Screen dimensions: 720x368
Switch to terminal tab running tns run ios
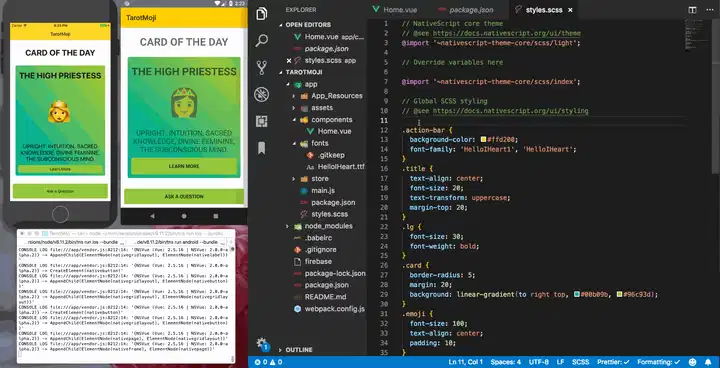75,242
